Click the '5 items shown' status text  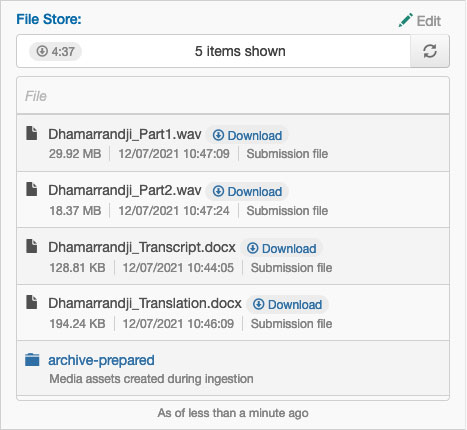[x=240, y=51]
